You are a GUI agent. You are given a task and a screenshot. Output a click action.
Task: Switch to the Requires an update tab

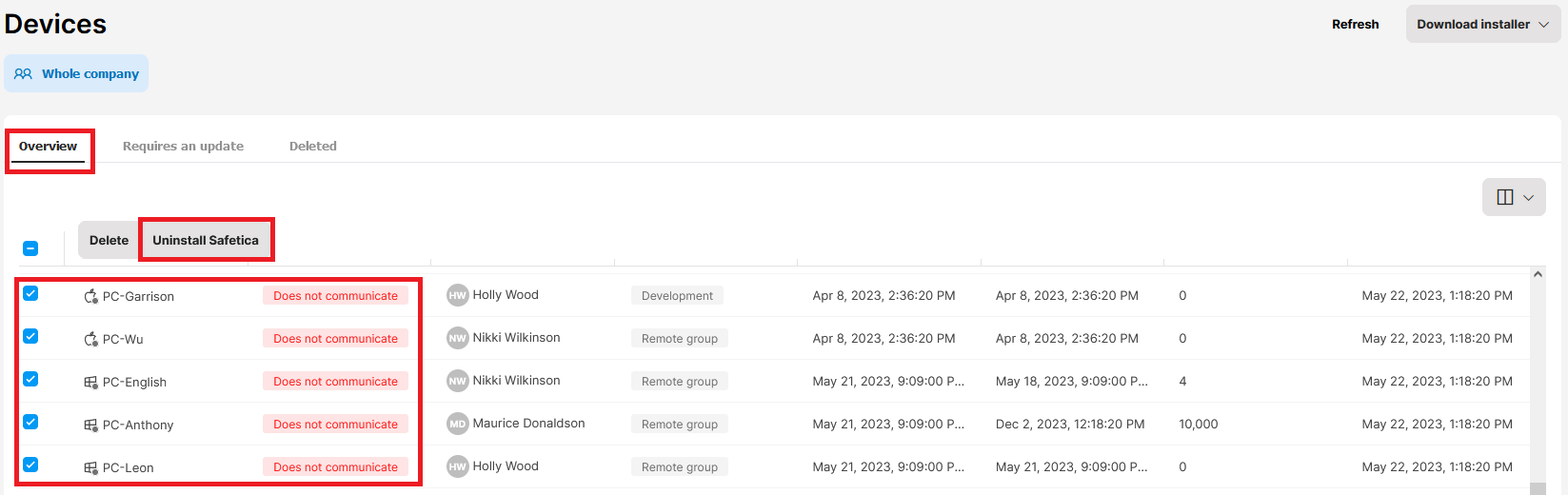[x=183, y=146]
